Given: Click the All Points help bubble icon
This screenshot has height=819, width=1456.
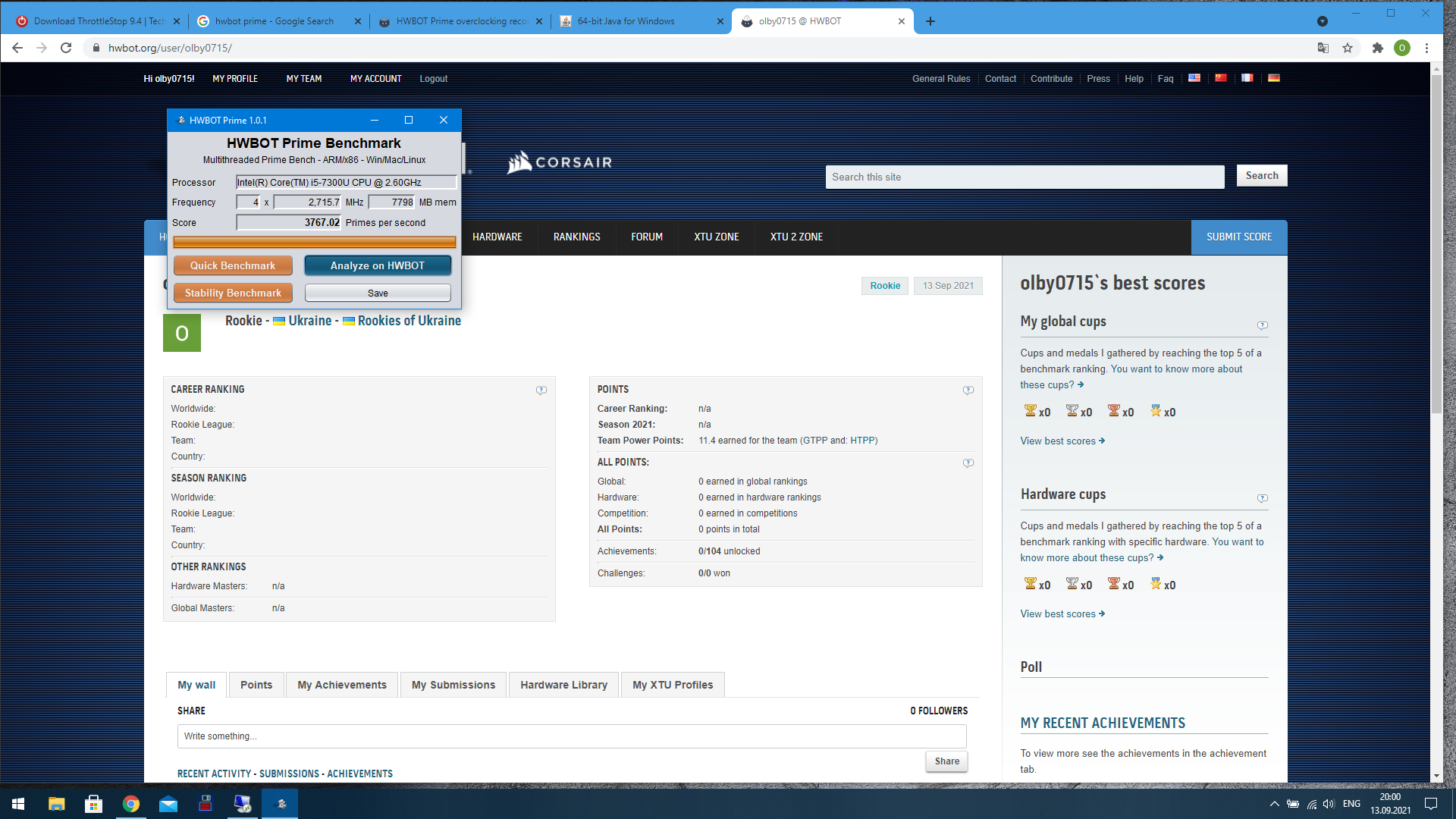Looking at the screenshot, I should [x=968, y=463].
